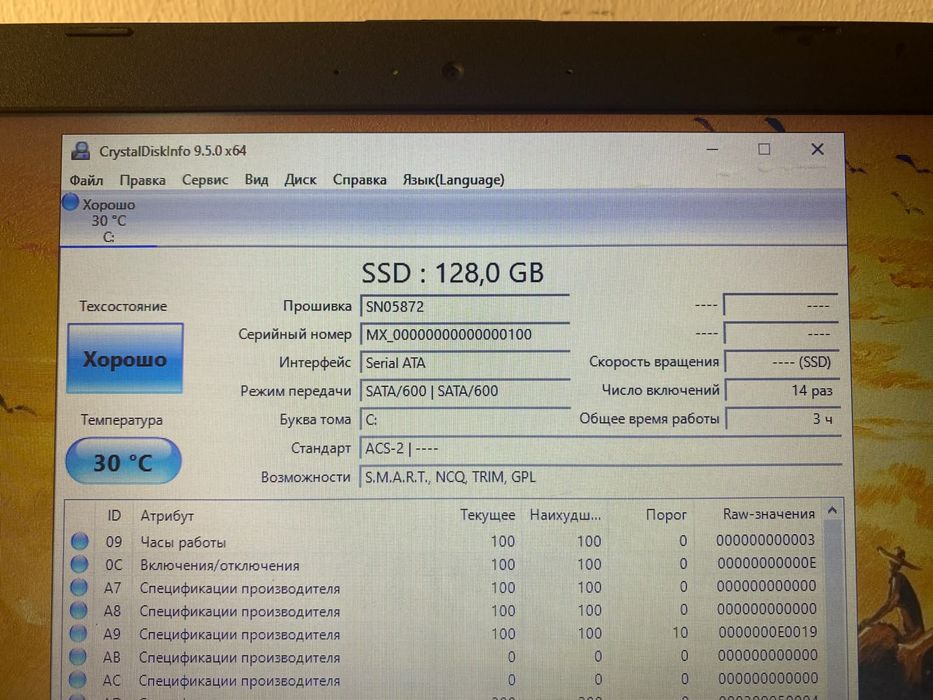Click the SSD : 128,0 GB heading

[452, 273]
